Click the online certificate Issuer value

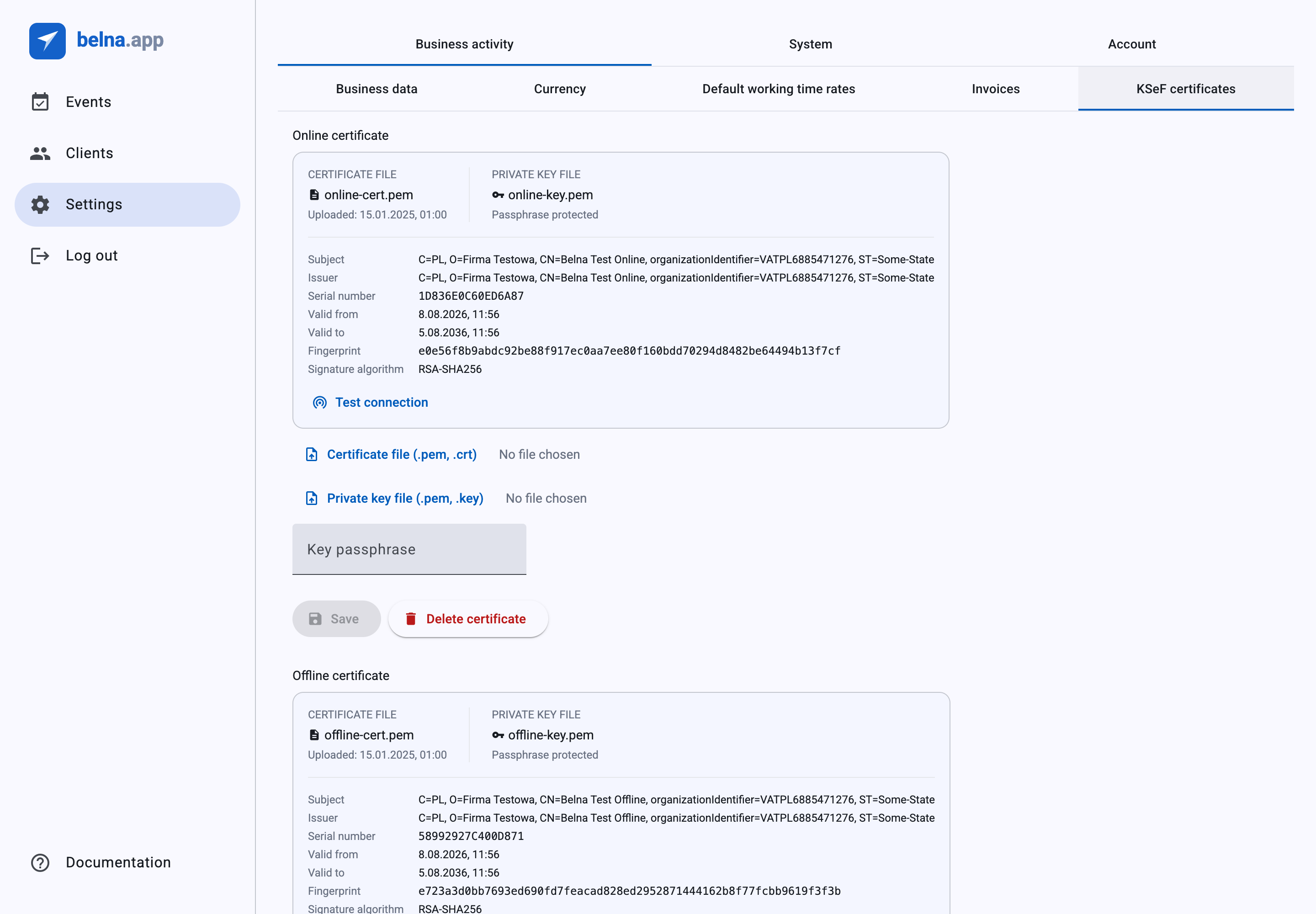click(x=676, y=278)
